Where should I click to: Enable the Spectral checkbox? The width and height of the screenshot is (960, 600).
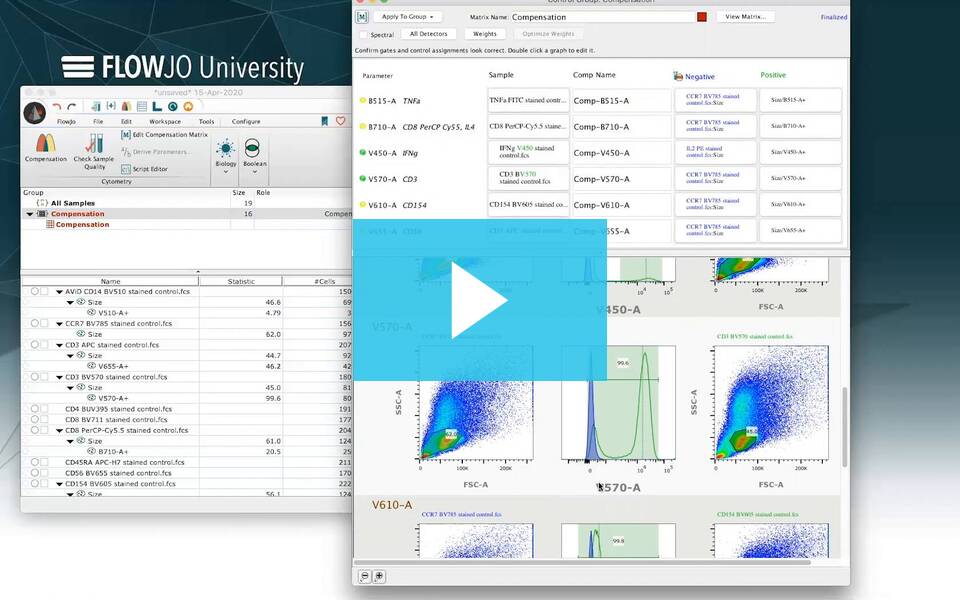pos(364,35)
